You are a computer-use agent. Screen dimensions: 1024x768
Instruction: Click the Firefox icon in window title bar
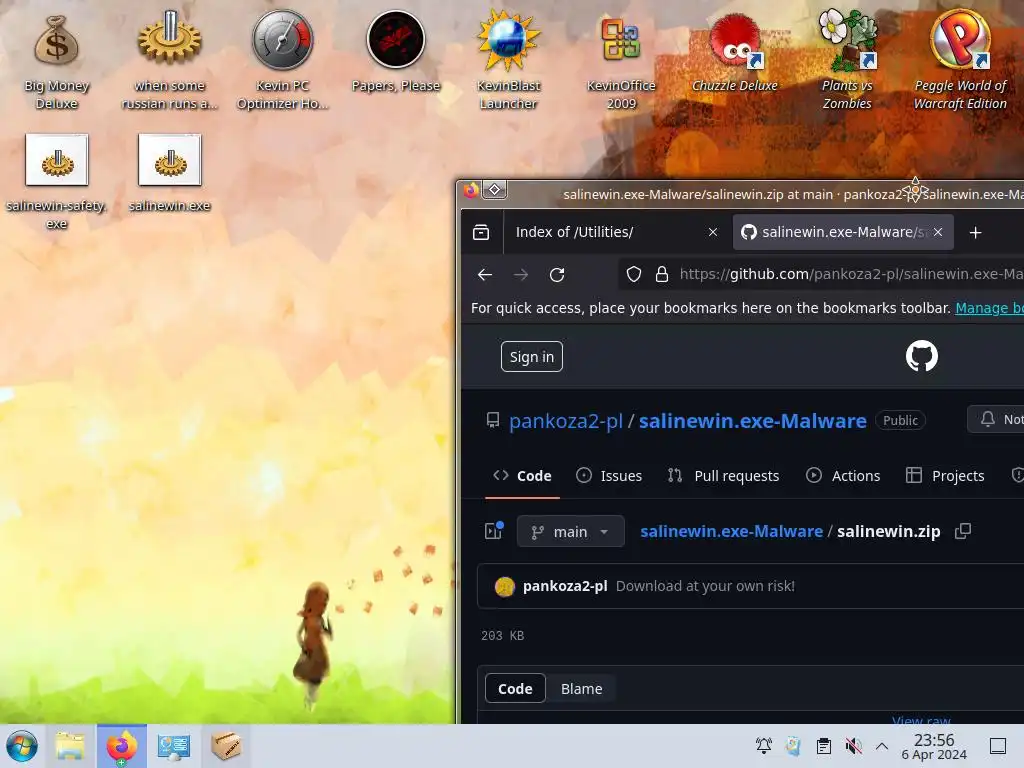tap(471, 190)
